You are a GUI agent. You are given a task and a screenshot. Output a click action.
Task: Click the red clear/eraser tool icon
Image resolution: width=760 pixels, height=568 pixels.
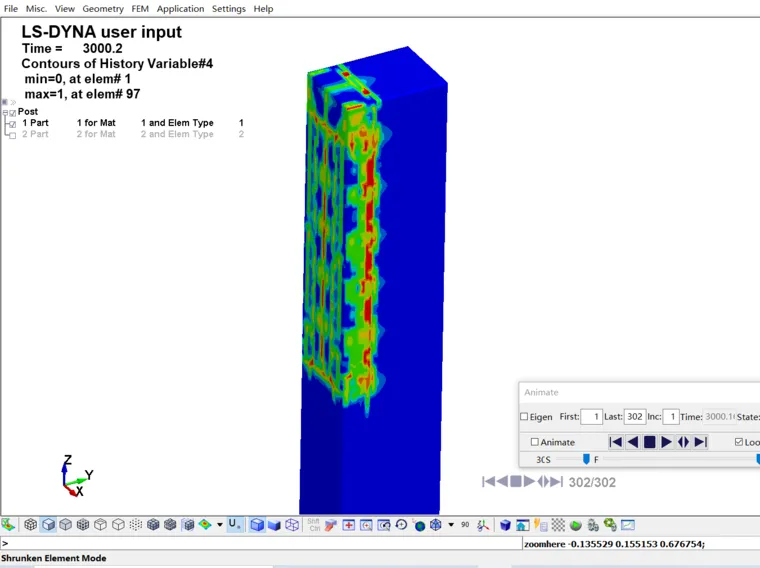click(x=331, y=525)
